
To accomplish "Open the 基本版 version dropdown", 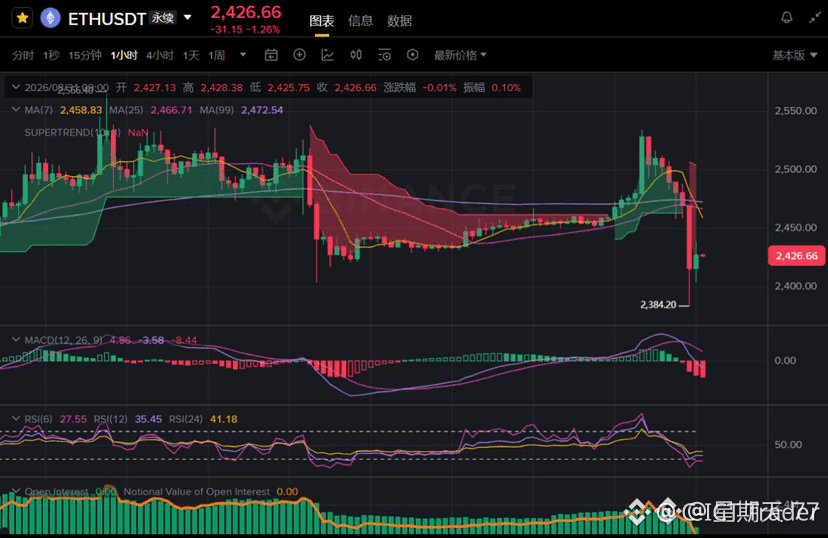I will (795, 55).
